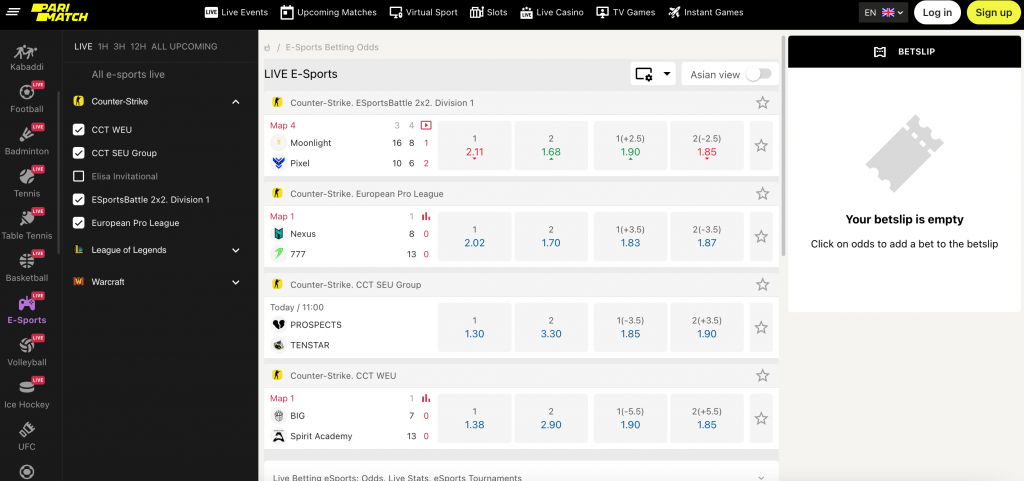The width and height of the screenshot is (1024, 481).
Task: Uncheck the CCT SEU Group checkbox
Action: click(x=79, y=153)
